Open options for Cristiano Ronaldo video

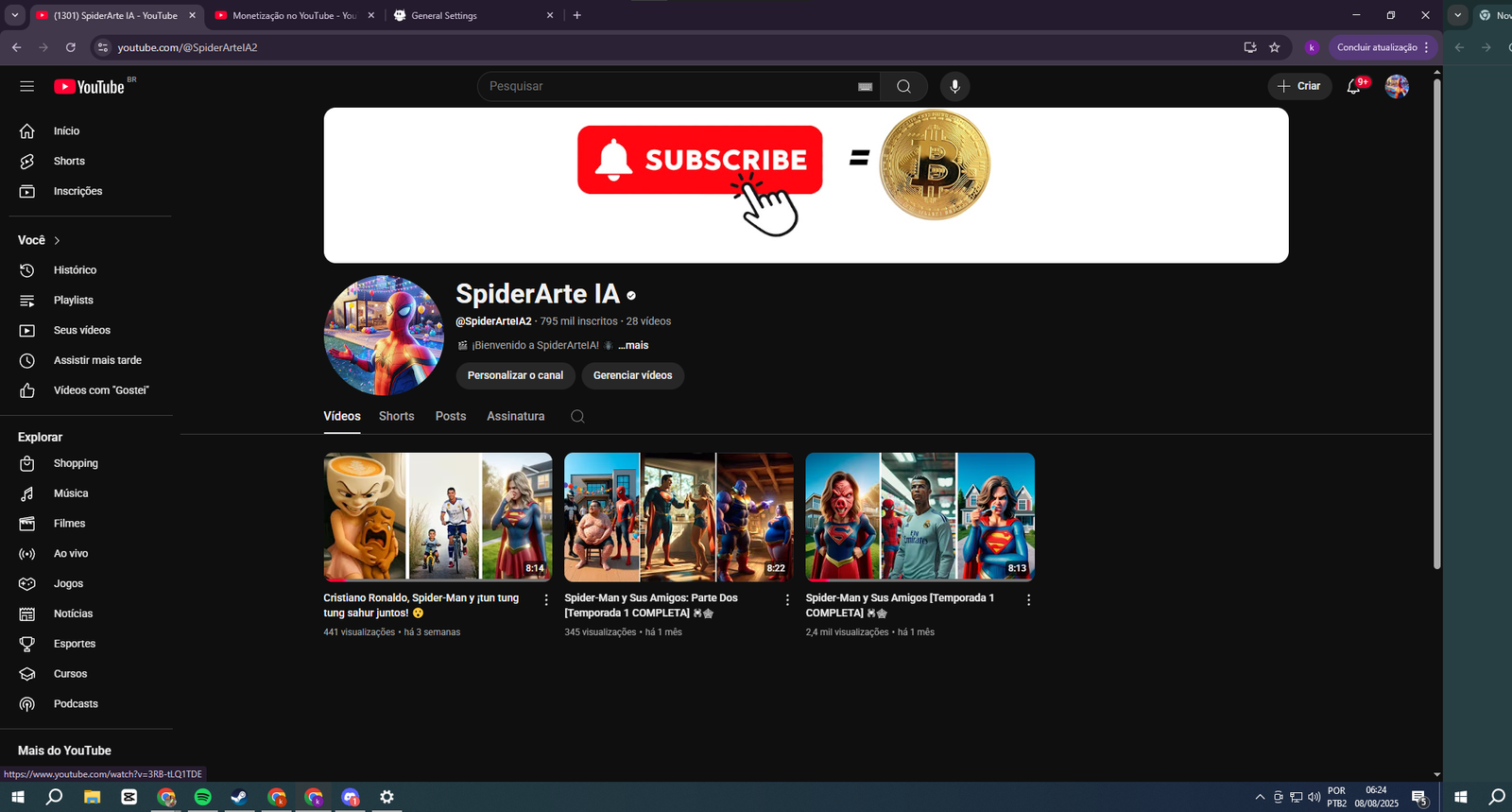pos(546,600)
